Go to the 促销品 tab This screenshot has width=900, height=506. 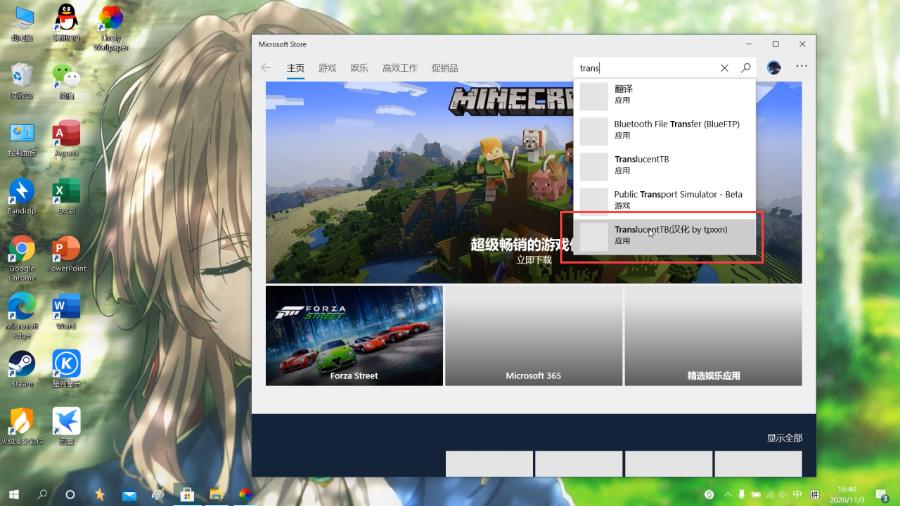[x=445, y=68]
